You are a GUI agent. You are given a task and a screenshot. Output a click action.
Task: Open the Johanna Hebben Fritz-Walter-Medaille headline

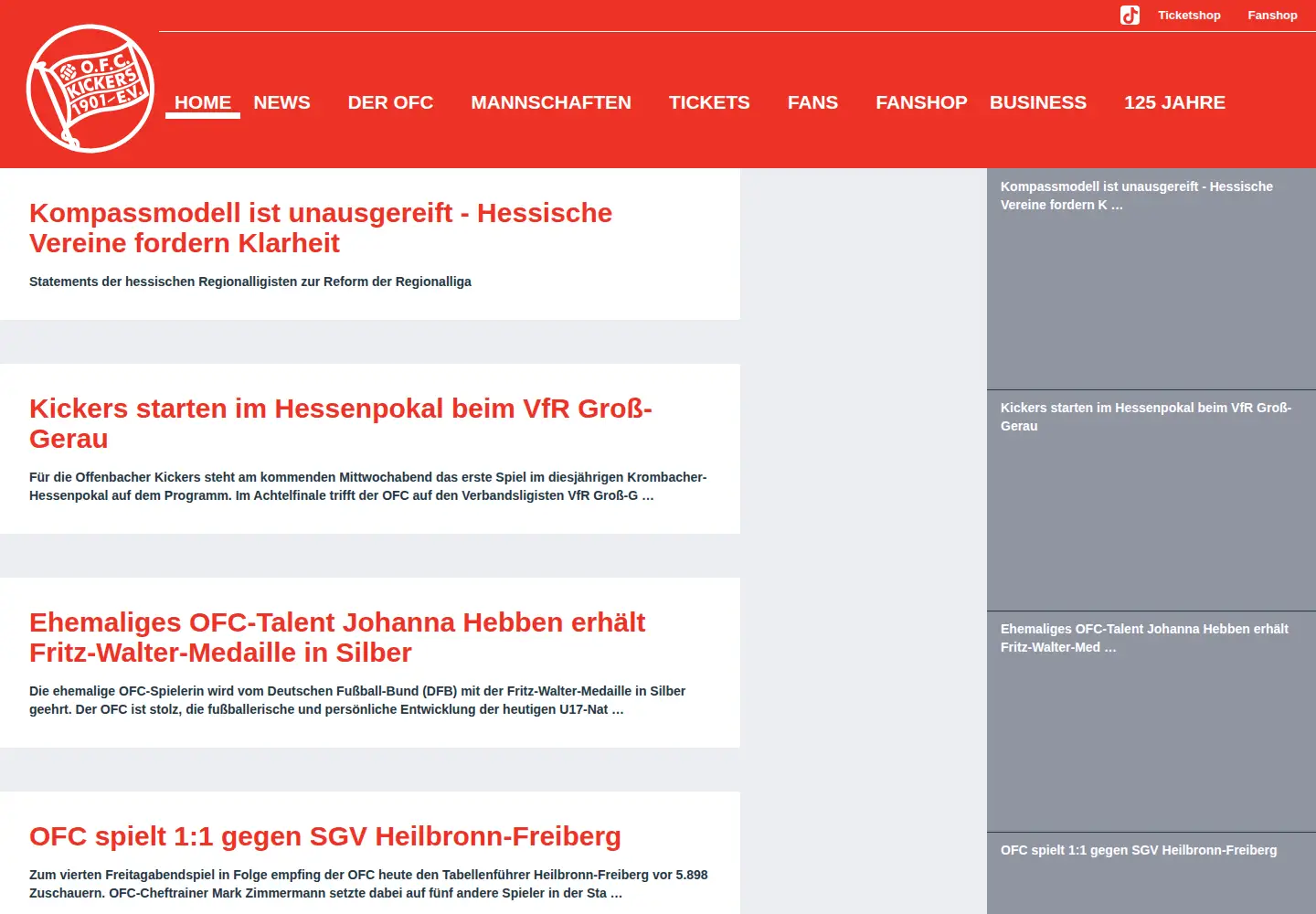337,637
